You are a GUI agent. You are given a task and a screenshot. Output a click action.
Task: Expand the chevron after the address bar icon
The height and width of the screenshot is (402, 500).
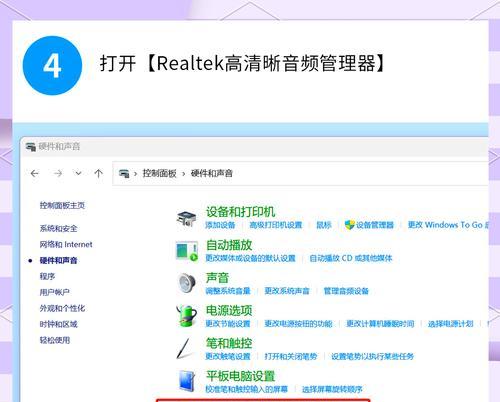click(x=135, y=174)
